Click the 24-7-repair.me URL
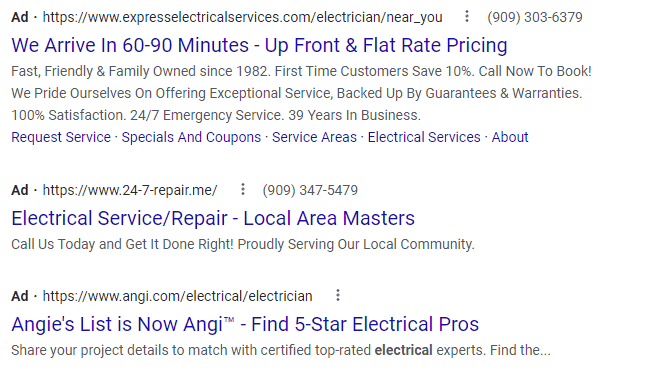647x374 pixels. tap(130, 190)
